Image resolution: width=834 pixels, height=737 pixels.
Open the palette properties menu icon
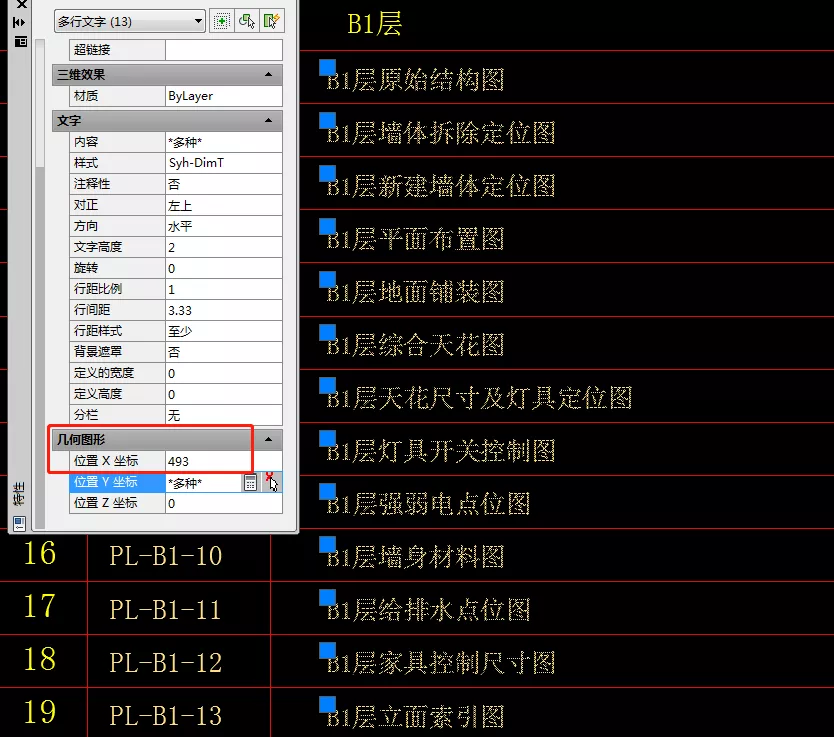tap(20, 41)
